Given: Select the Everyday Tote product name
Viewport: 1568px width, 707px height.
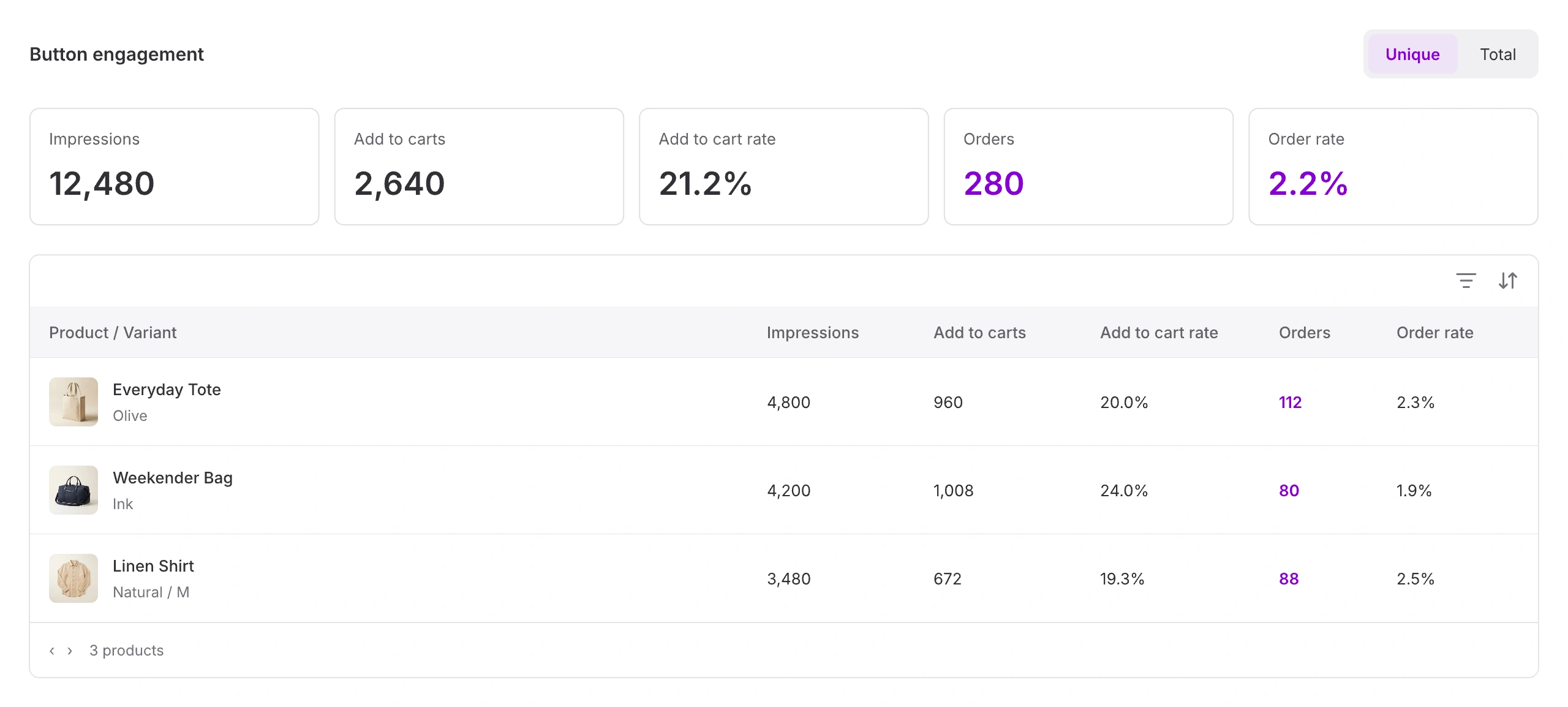Looking at the screenshot, I should 167,390.
